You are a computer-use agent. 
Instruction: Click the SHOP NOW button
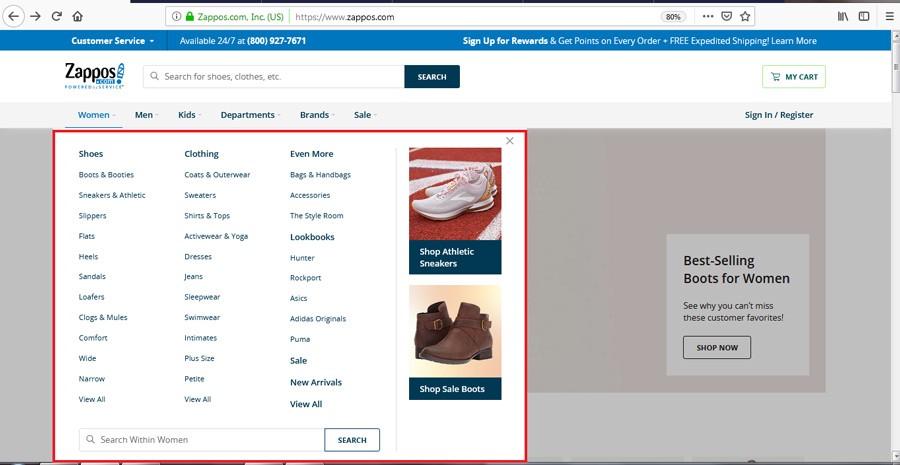tap(716, 348)
